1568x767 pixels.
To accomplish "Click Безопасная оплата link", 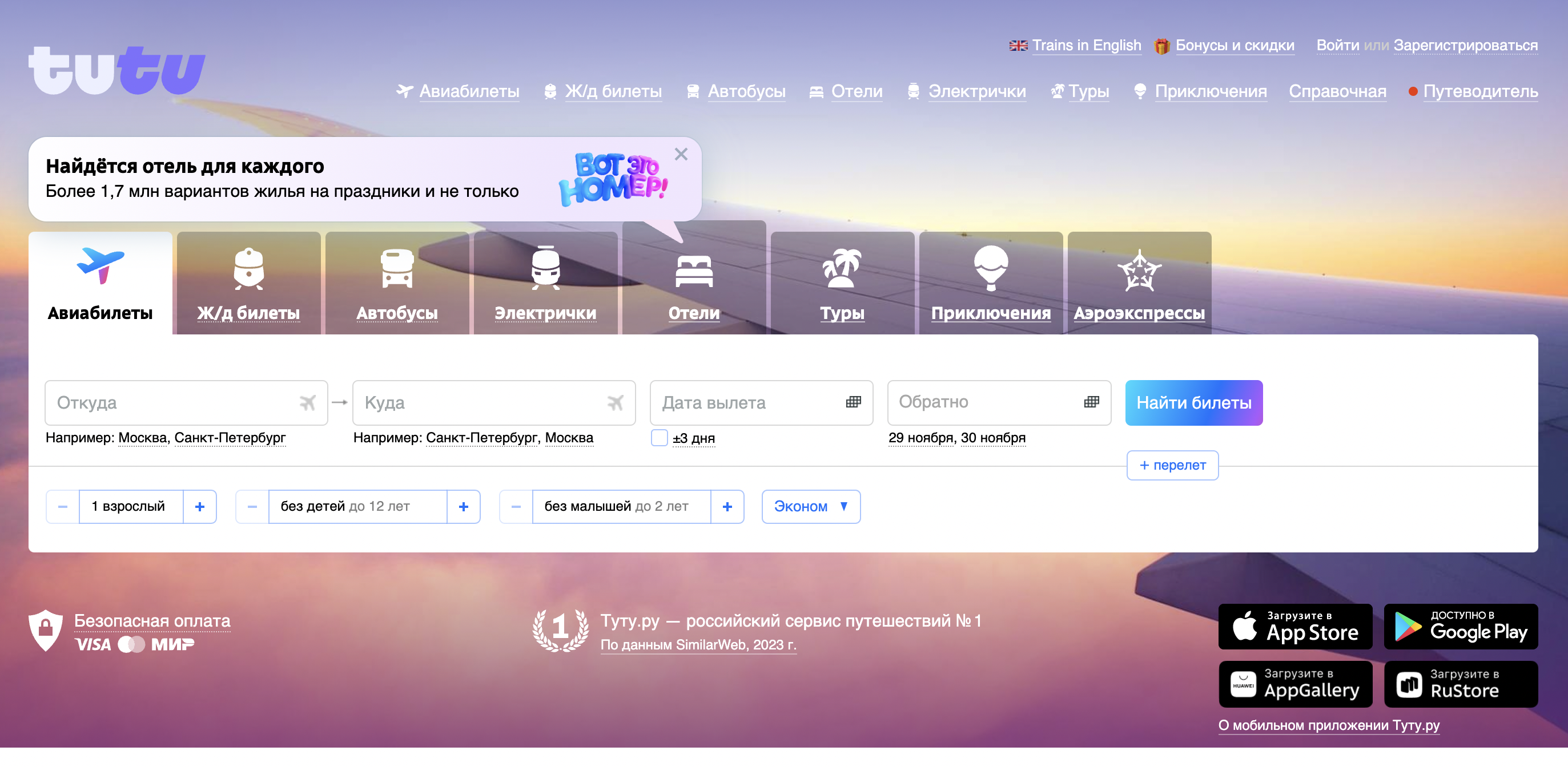I will point(152,621).
